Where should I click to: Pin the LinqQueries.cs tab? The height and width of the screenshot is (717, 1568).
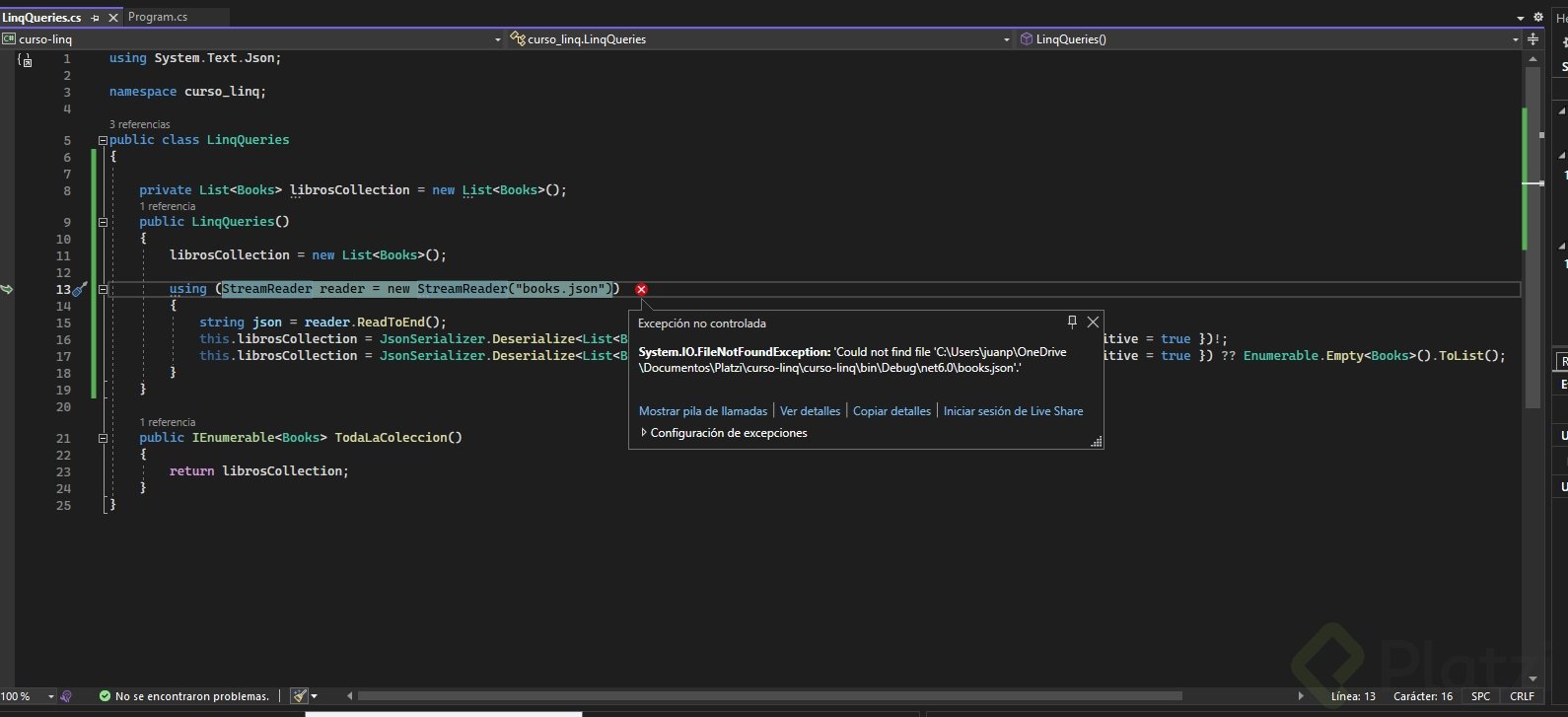96,18
